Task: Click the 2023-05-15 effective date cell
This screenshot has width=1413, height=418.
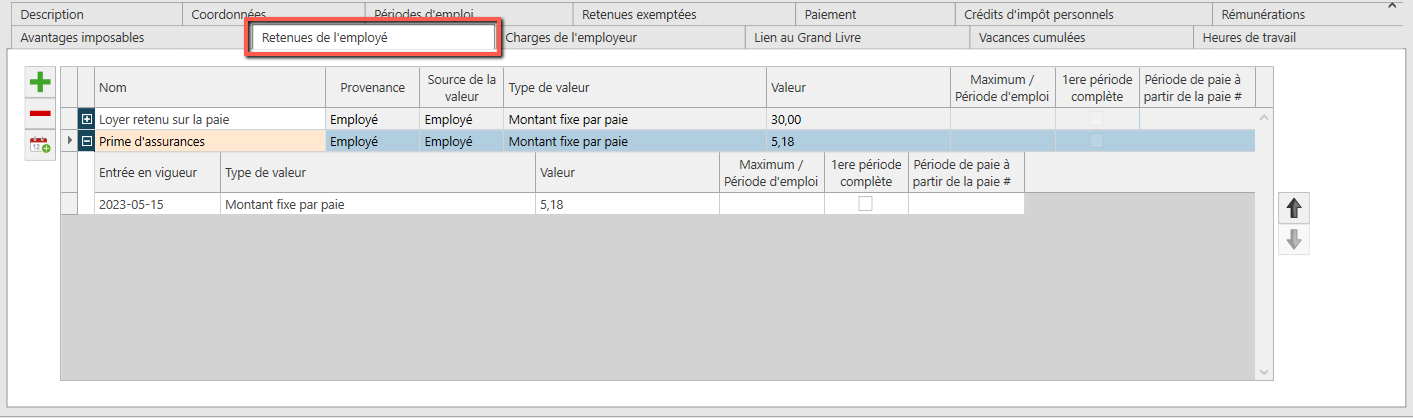Action: click(157, 204)
